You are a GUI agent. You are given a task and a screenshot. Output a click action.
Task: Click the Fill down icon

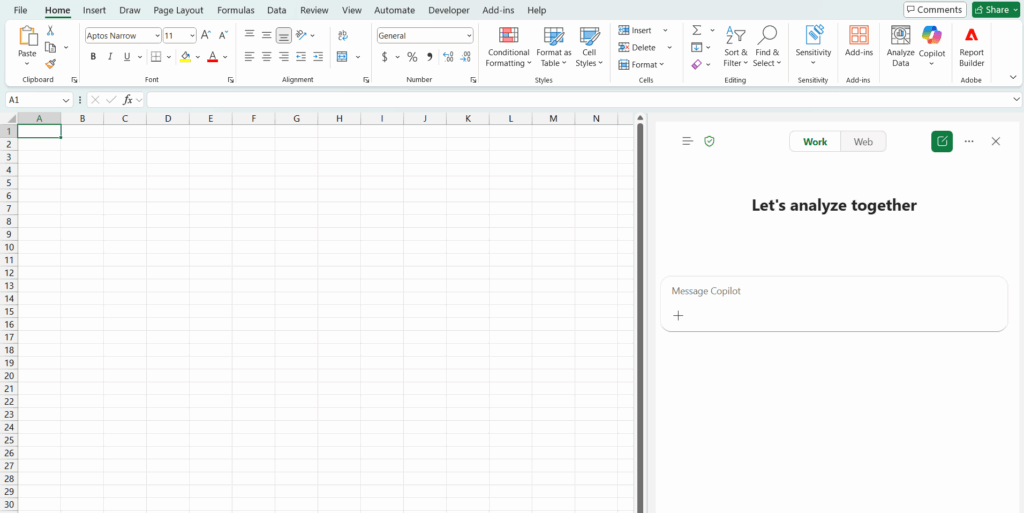(697, 47)
